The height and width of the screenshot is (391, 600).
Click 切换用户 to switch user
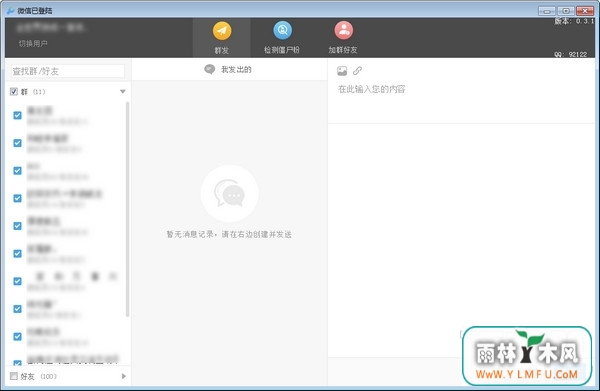(x=33, y=44)
